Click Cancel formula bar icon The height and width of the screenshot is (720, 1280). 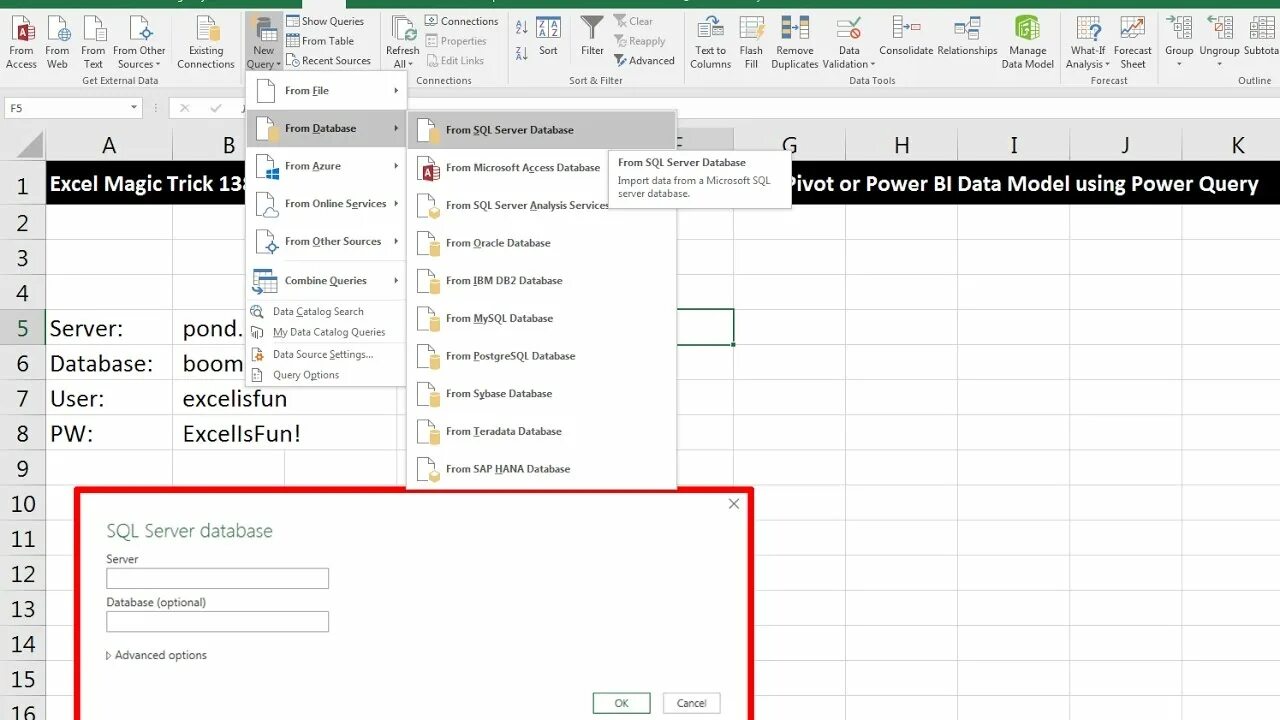[185, 108]
